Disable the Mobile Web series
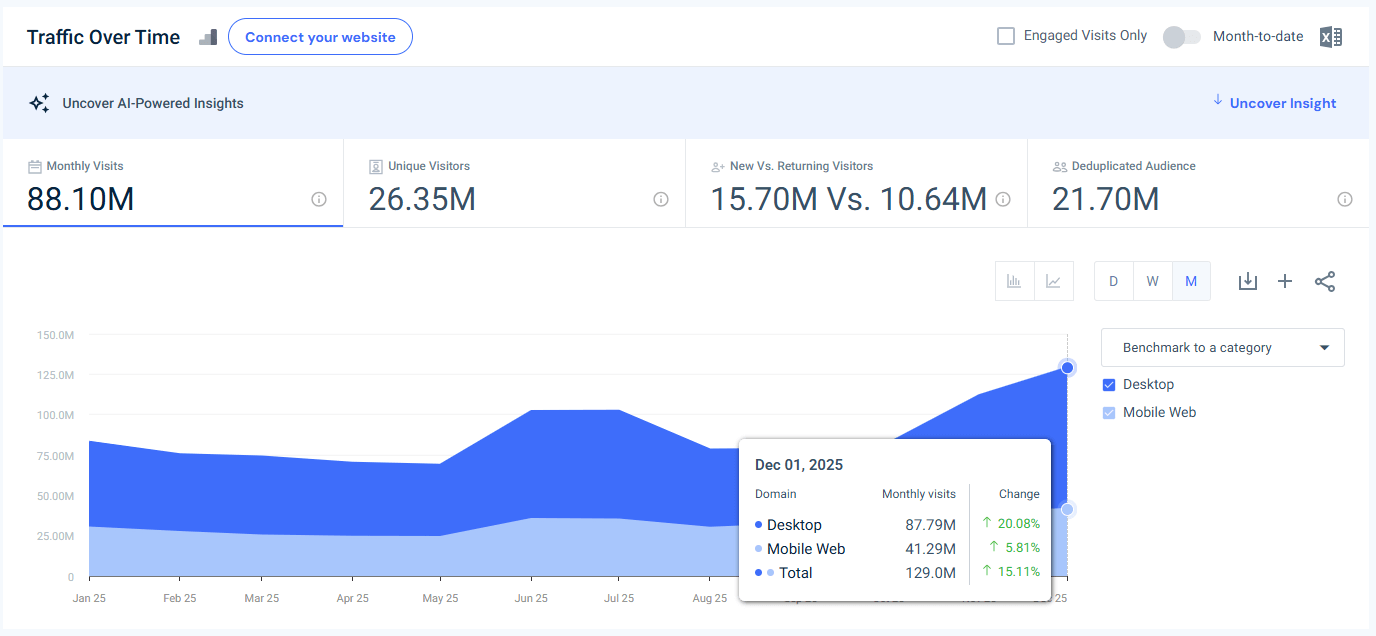 [x=1108, y=412]
